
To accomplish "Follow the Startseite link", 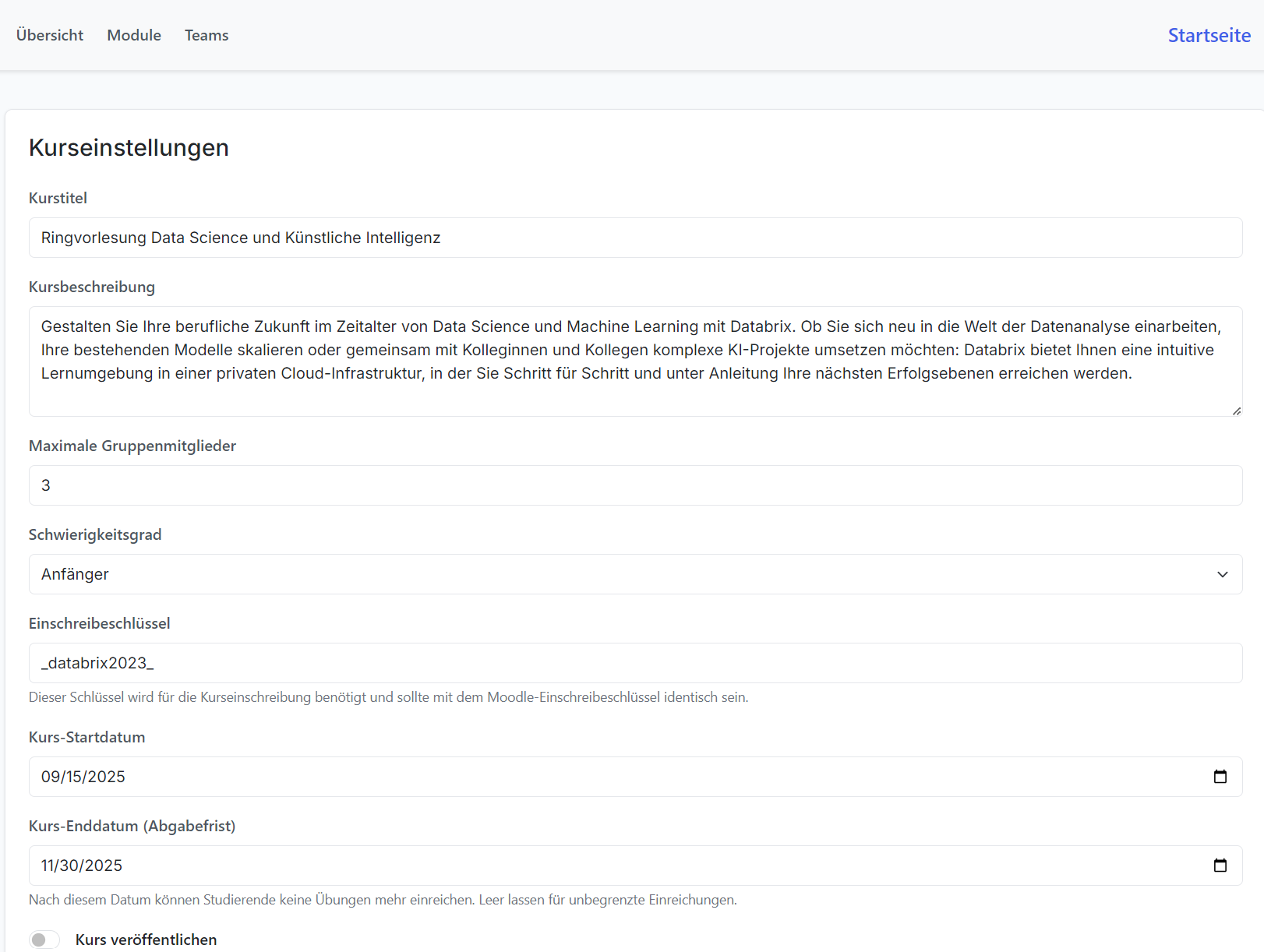I will pos(1209,35).
